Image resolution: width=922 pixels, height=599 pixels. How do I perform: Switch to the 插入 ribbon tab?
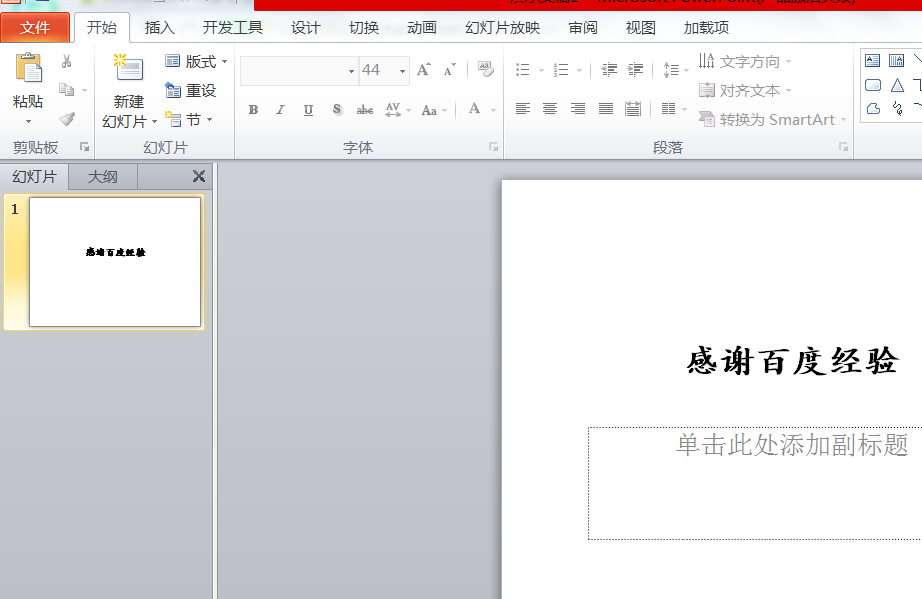159,27
